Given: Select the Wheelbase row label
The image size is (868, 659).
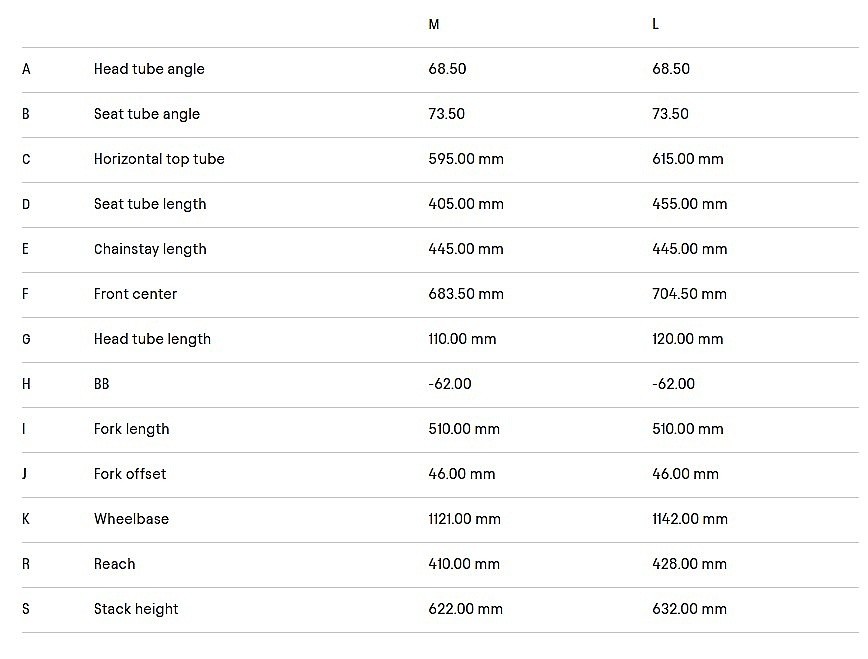Looking at the screenshot, I should [131, 519].
